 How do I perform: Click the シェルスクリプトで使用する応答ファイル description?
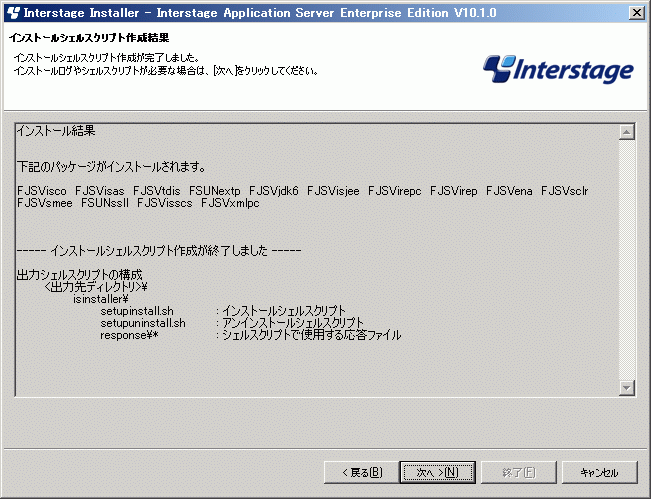[x=311, y=335]
